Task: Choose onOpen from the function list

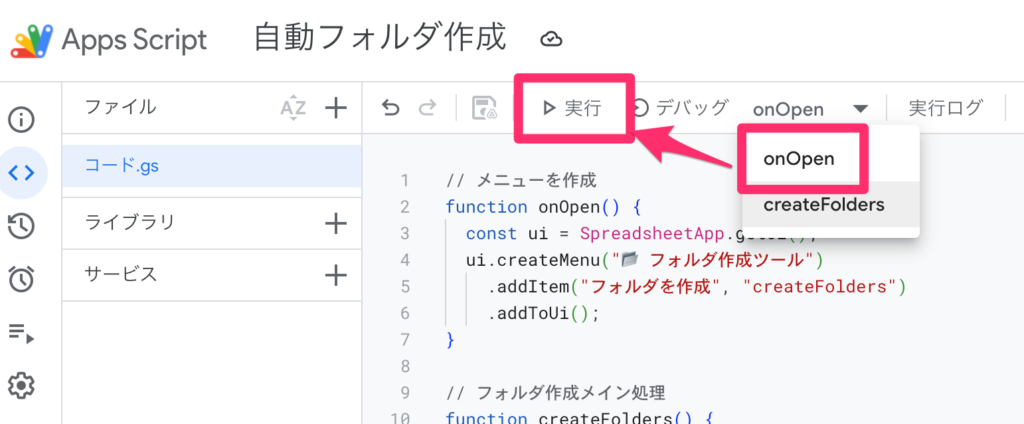Action: [798, 158]
